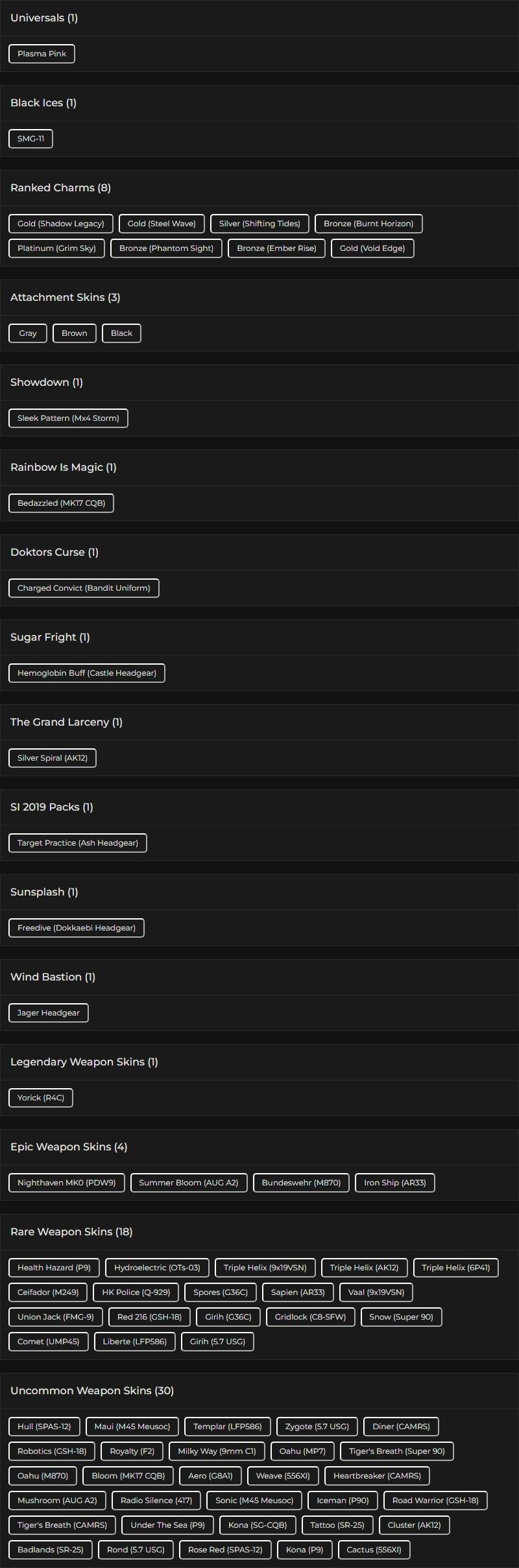Select Target Practice (Ash Headgear) tag
519x1568 pixels.
coord(78,843)
